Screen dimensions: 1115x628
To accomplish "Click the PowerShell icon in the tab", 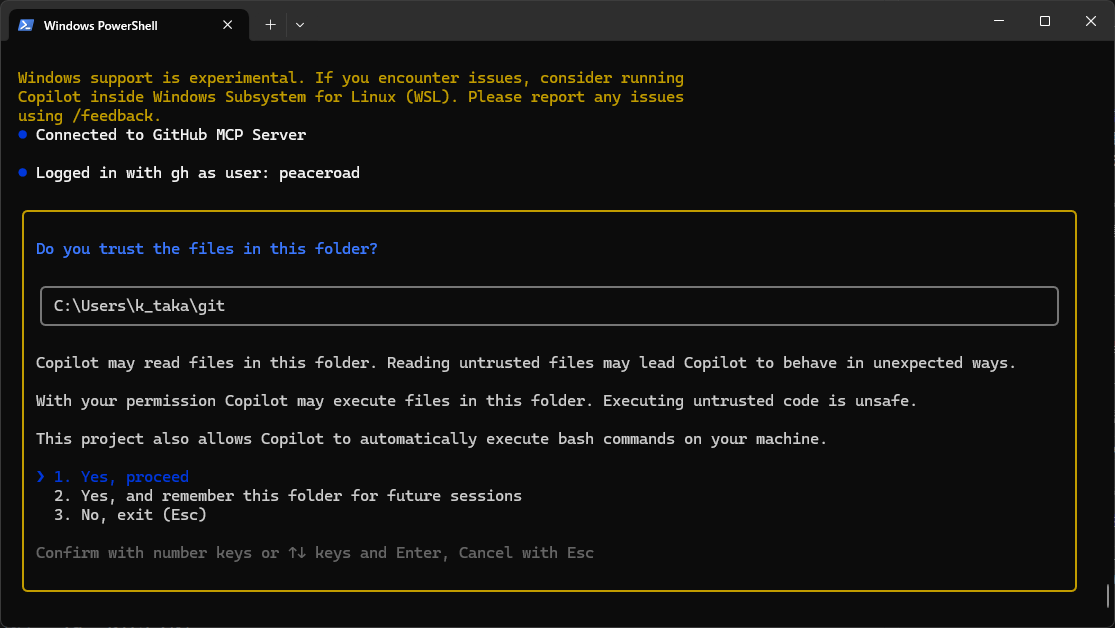I will 26,25.
